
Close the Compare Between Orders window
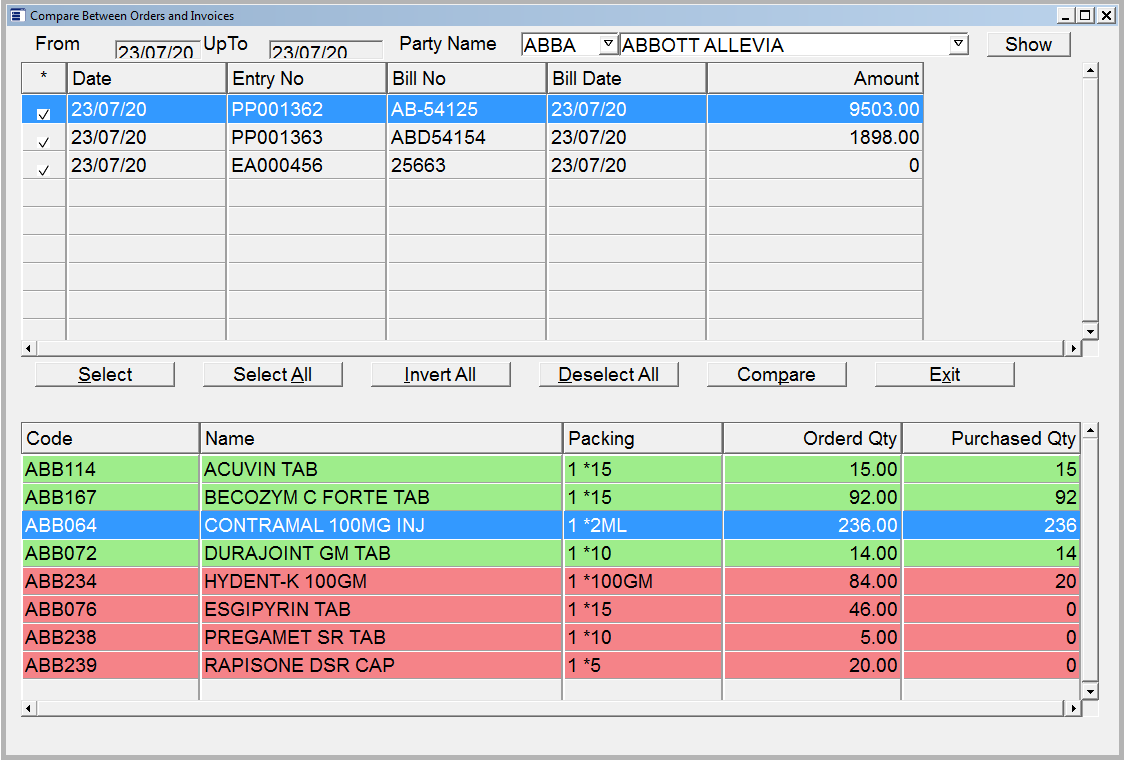(1106, 15)
